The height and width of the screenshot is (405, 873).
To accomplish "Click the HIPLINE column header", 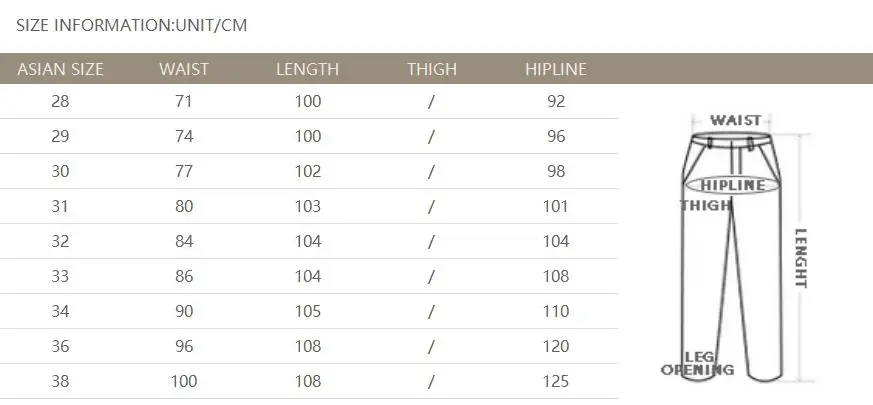I will tap(556, 69).
